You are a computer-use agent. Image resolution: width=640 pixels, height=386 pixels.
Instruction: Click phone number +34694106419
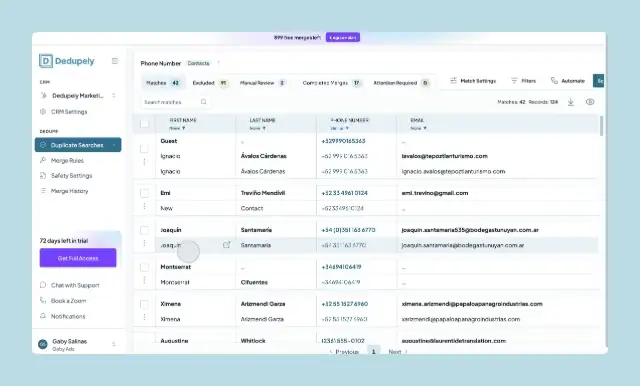point(341,267)
